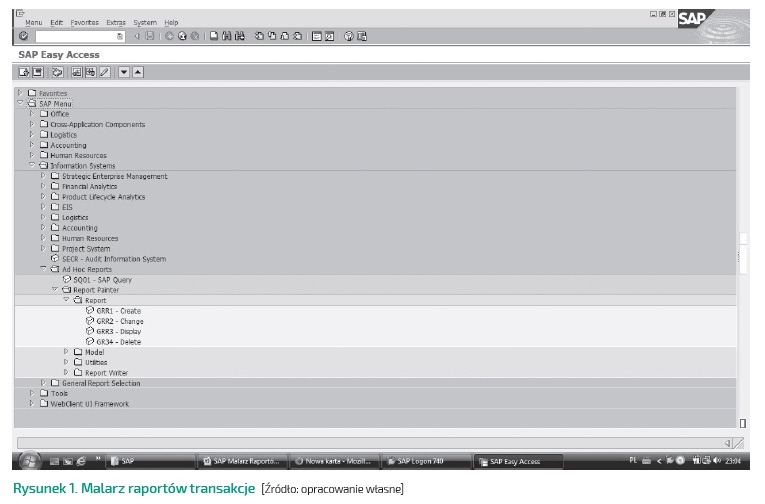Expand the Office folder

click(x=32, y=113)
